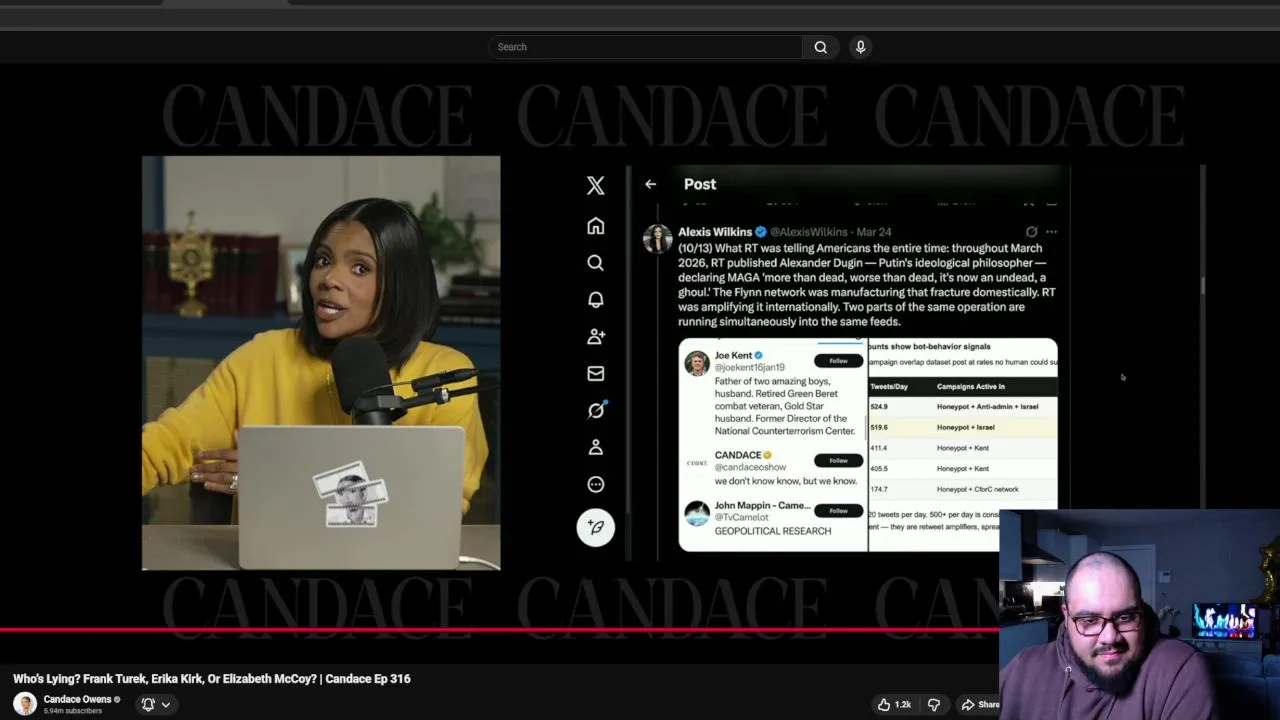
Task: Click @joekent16jan19 handle text
Action: point(750,368)
